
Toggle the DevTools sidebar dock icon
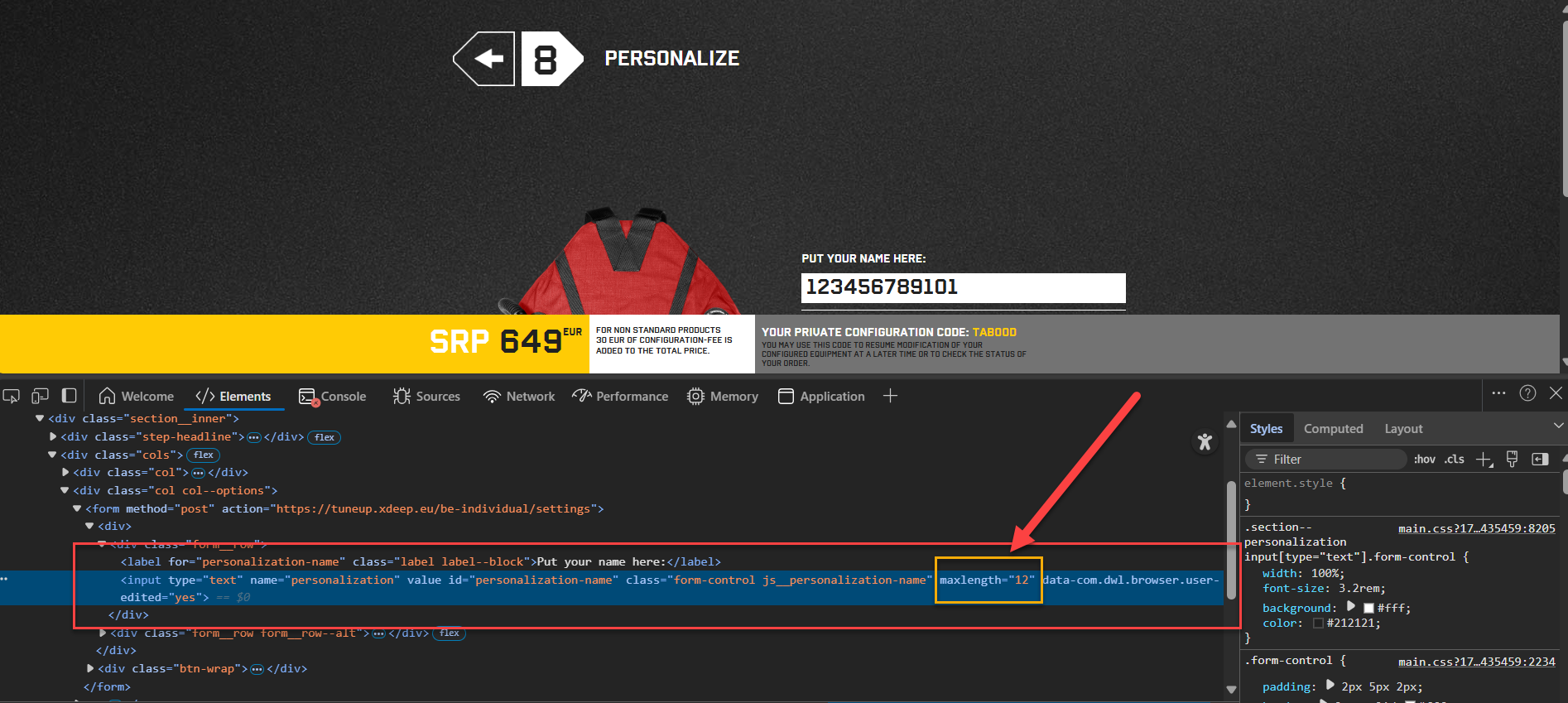70,396
